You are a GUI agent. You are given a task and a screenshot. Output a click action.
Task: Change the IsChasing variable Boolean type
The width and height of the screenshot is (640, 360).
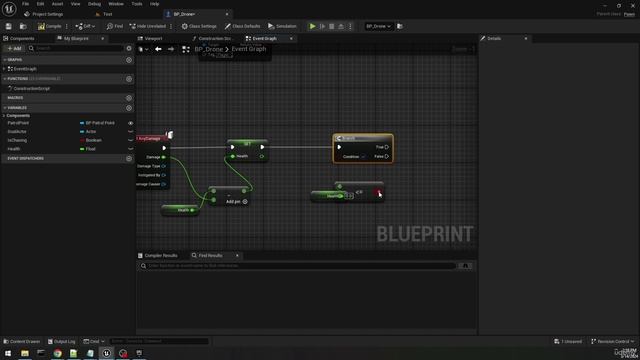(x=91, y=140)
